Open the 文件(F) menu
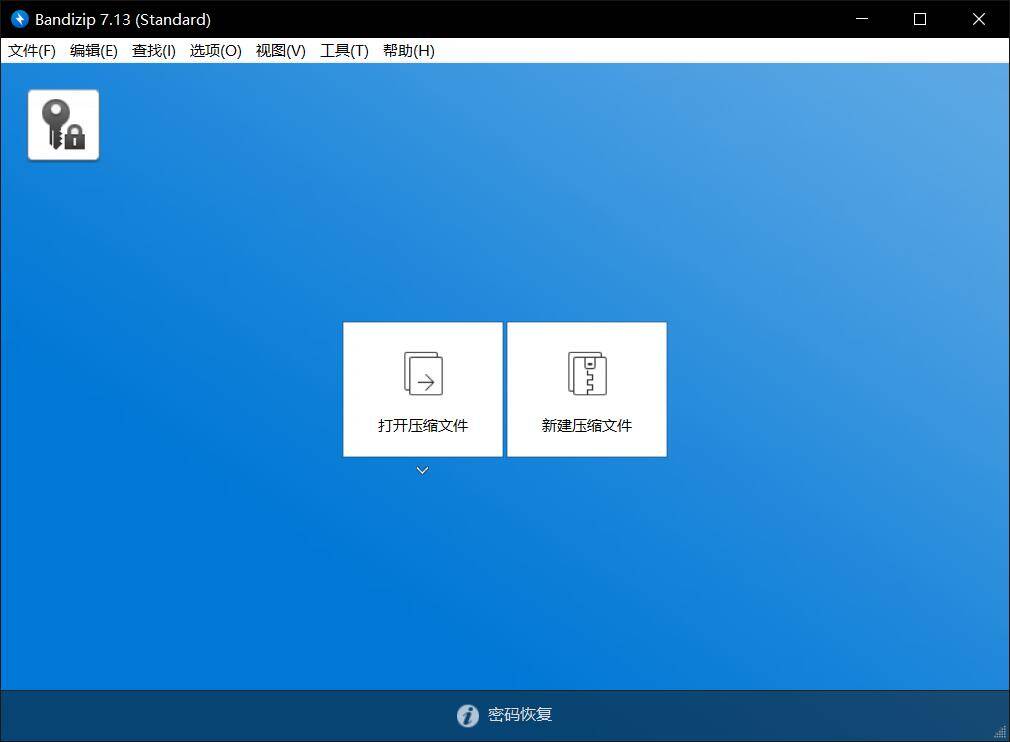The width and height of the screenshot is (1010, 742). [x=32, y=51]
